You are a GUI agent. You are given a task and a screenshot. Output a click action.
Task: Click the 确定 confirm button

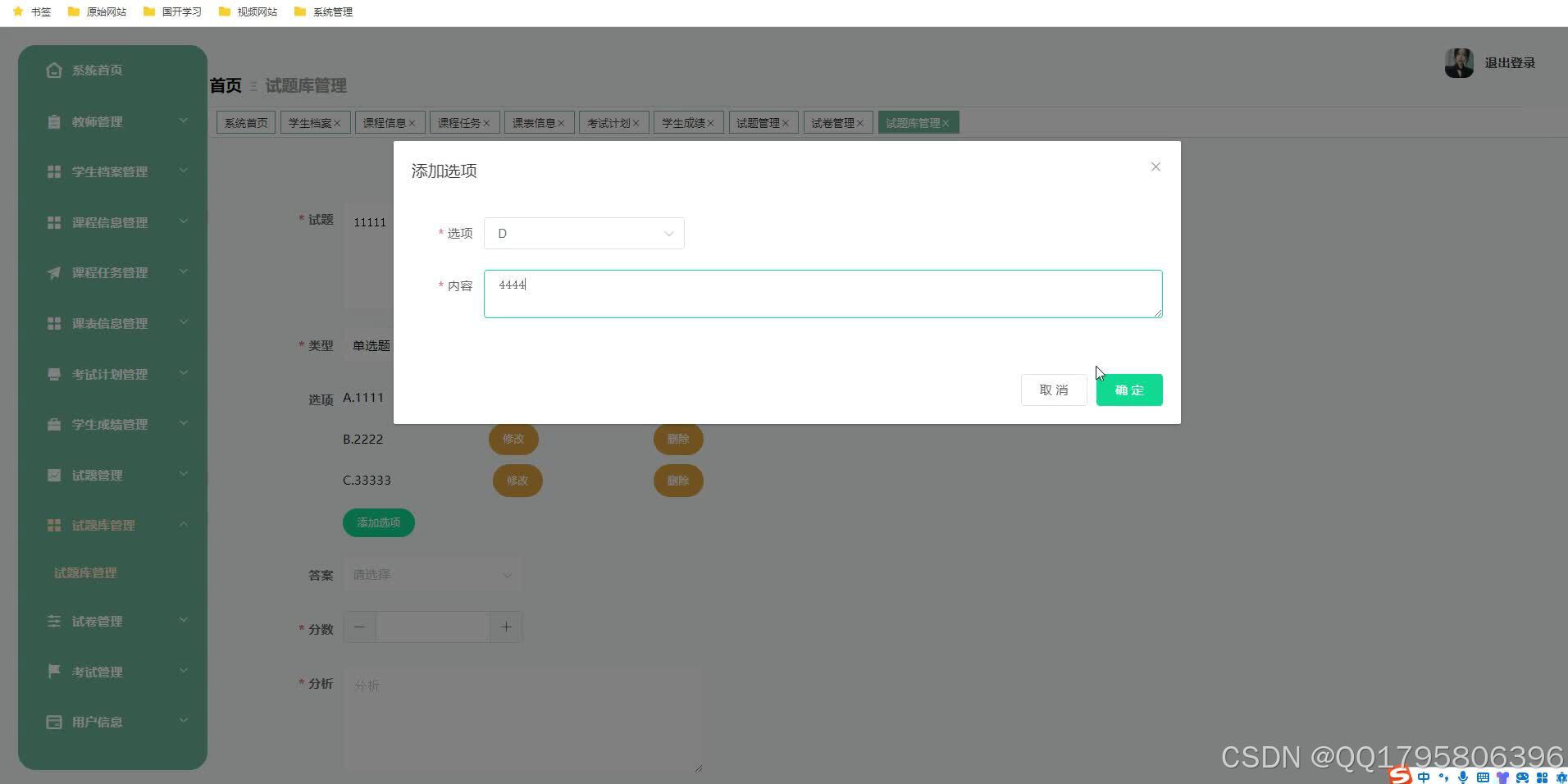[1129, 390]
